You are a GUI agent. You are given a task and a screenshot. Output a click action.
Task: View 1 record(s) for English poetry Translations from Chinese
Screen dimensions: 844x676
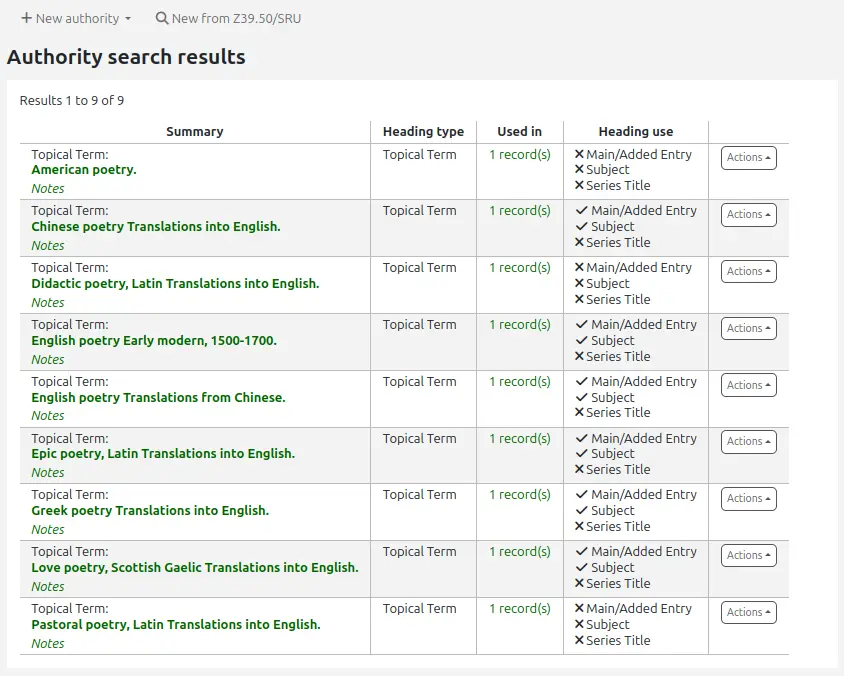coord(520,382)
